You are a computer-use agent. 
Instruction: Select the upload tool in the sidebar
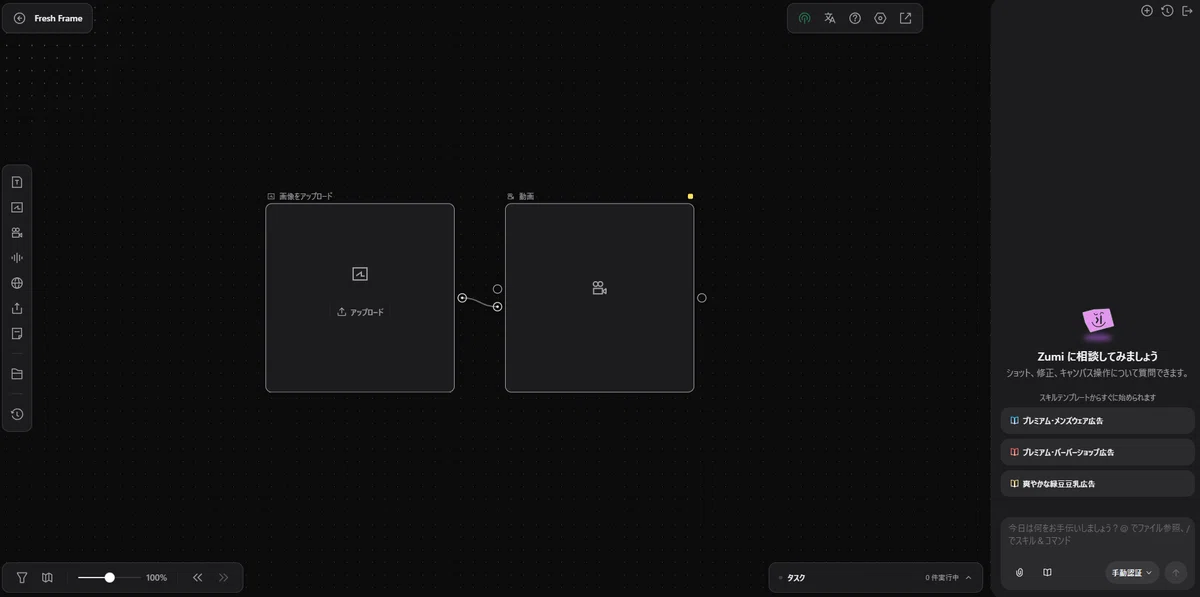click(17, 308)
